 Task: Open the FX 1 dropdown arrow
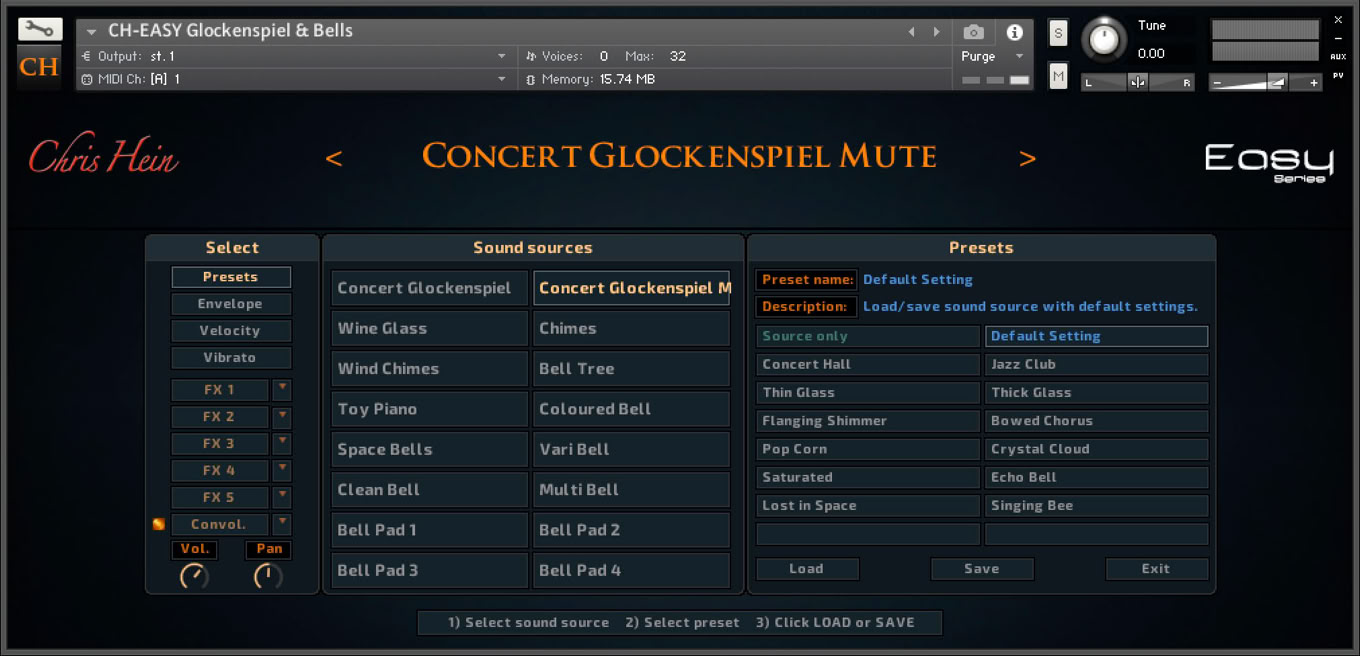(x=282, y=389)
